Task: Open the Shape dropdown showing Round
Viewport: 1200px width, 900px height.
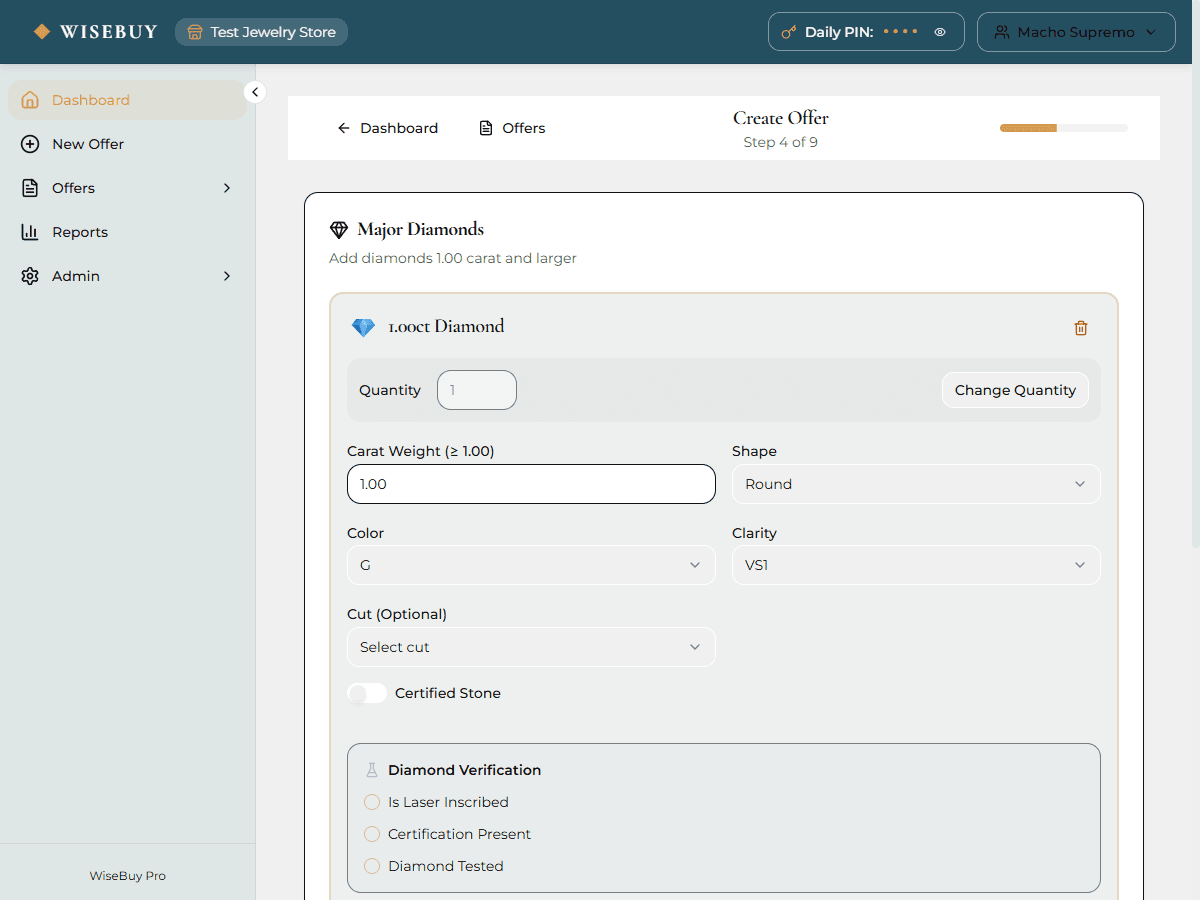Action: tap(915, 484)
